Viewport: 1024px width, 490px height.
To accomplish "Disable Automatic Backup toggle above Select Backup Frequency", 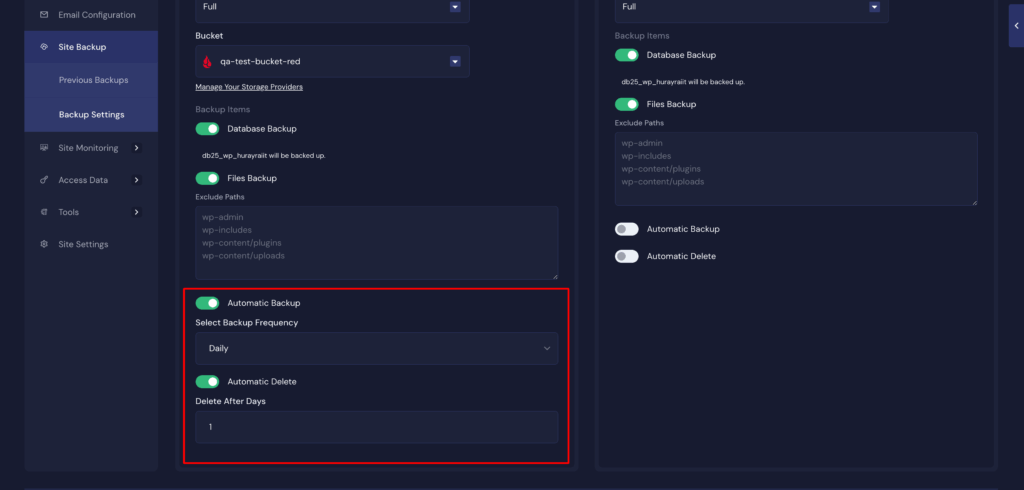I will (x=207, y=303).
